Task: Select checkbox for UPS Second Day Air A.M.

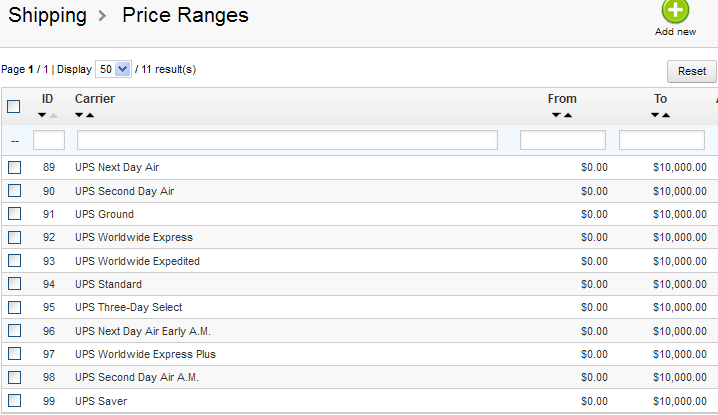Action: pos(15,377)
